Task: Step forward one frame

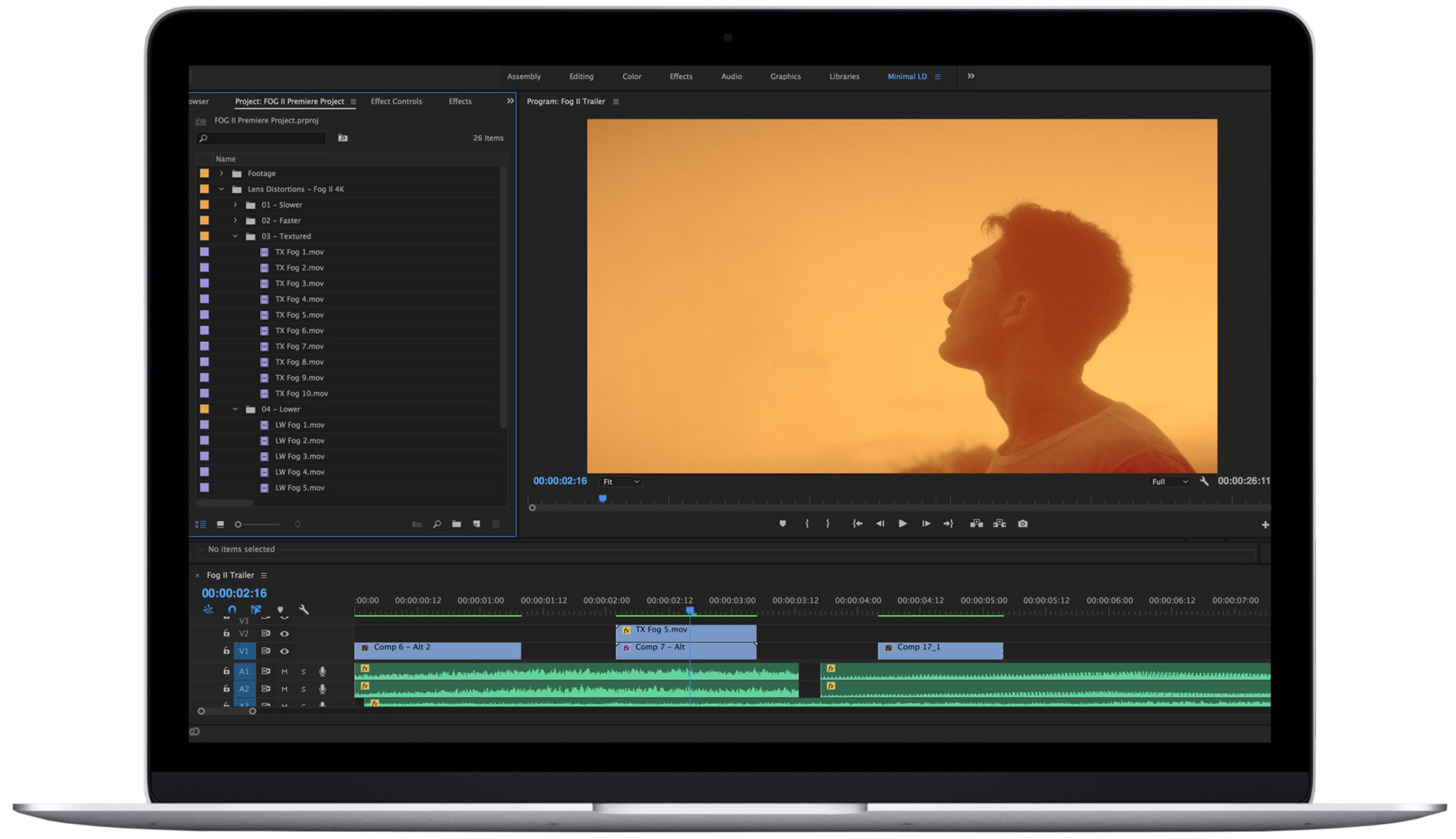Action: pos(926,524)
